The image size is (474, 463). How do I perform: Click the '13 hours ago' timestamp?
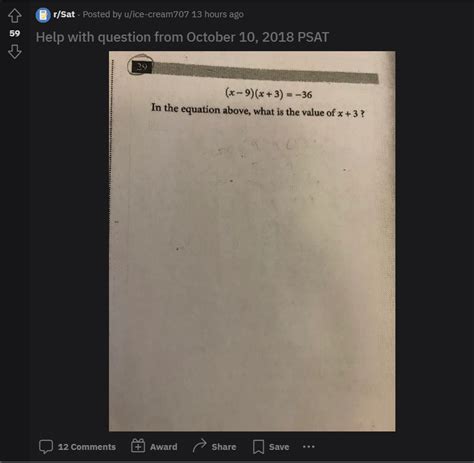(x=217, y=14)
